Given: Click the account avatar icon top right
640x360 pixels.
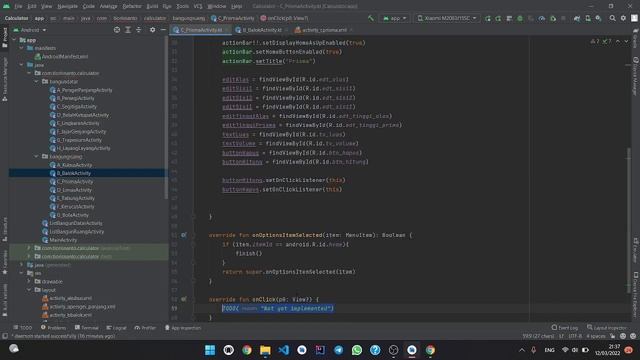Looking at the screenshot, I should coord(634,18).
